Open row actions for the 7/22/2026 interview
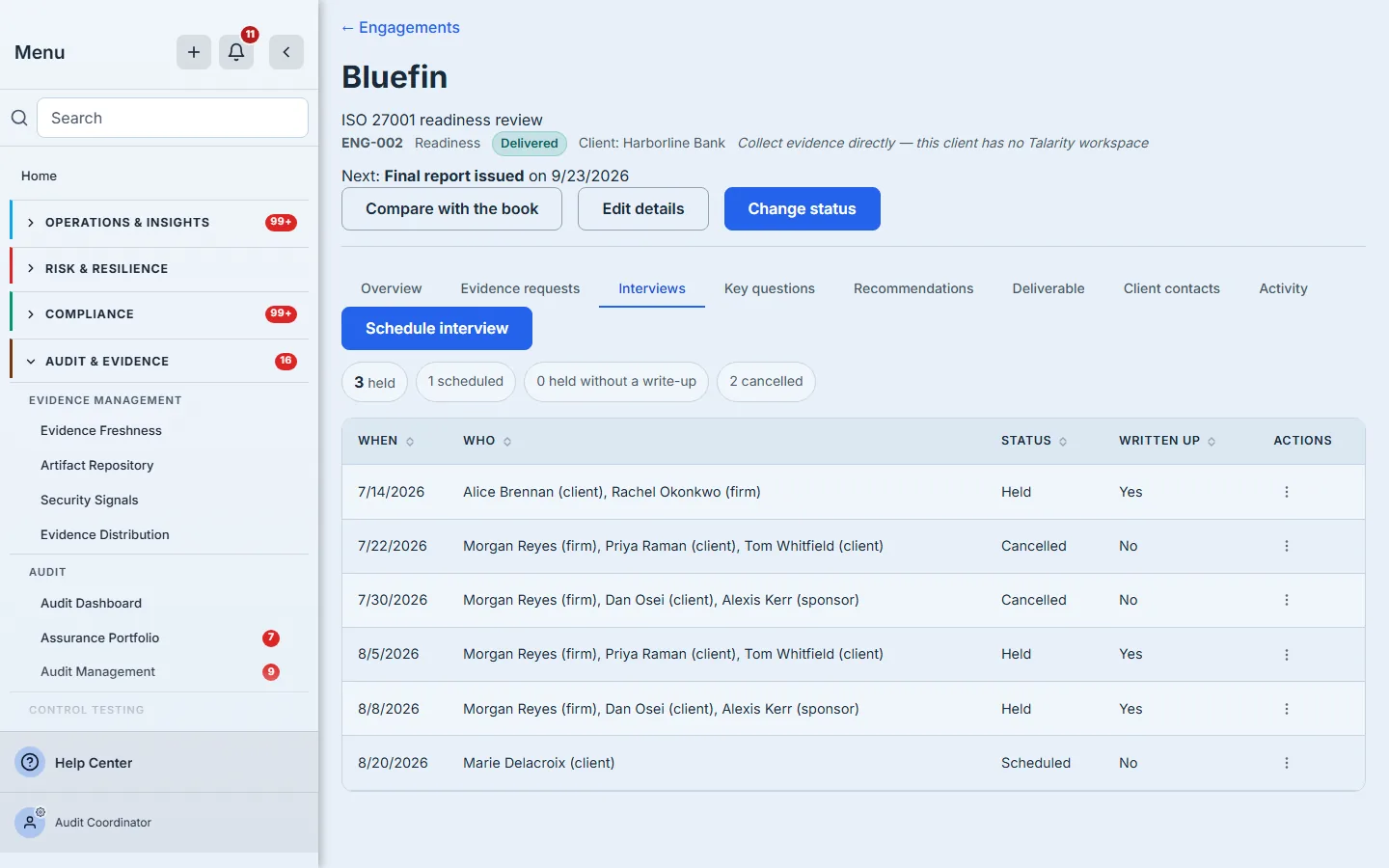 (x=1287, y=546)
